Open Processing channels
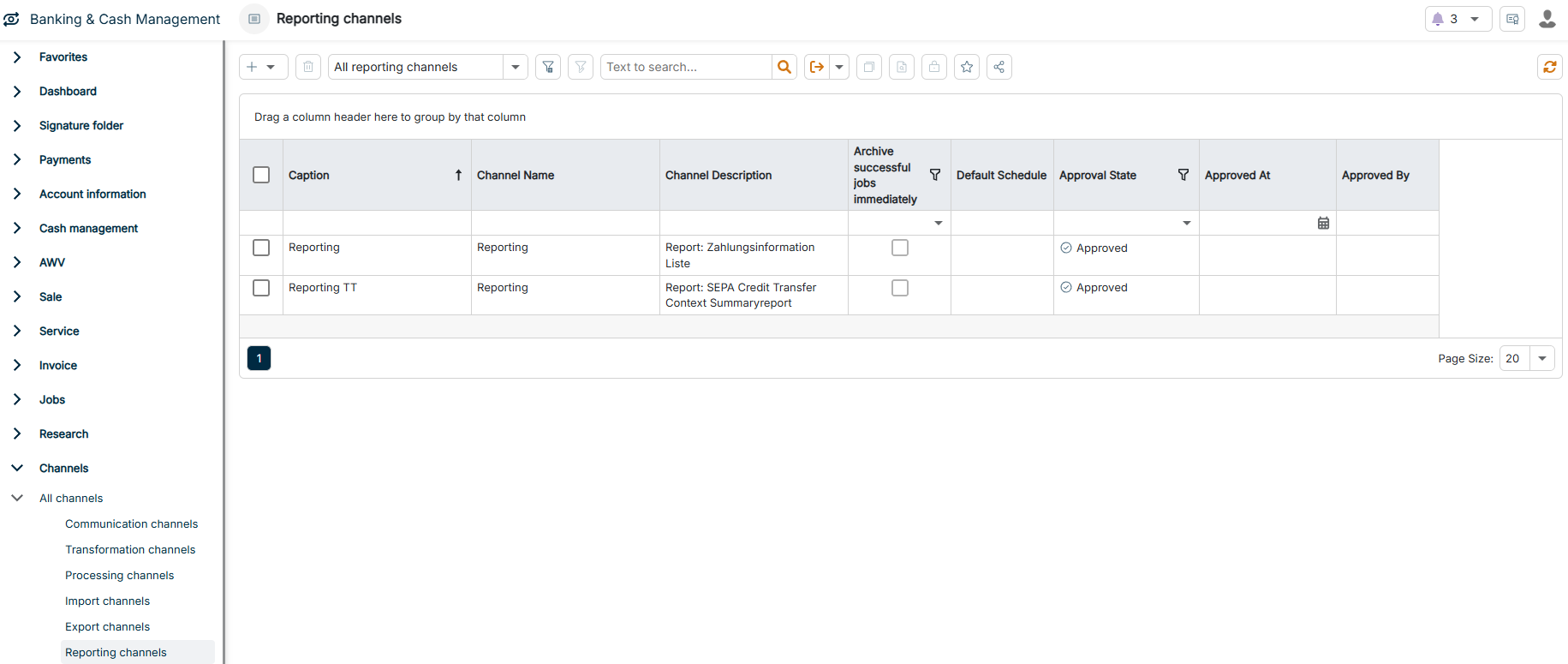The width and height of the screenshot is (1568, 664). tap(119, 575)
